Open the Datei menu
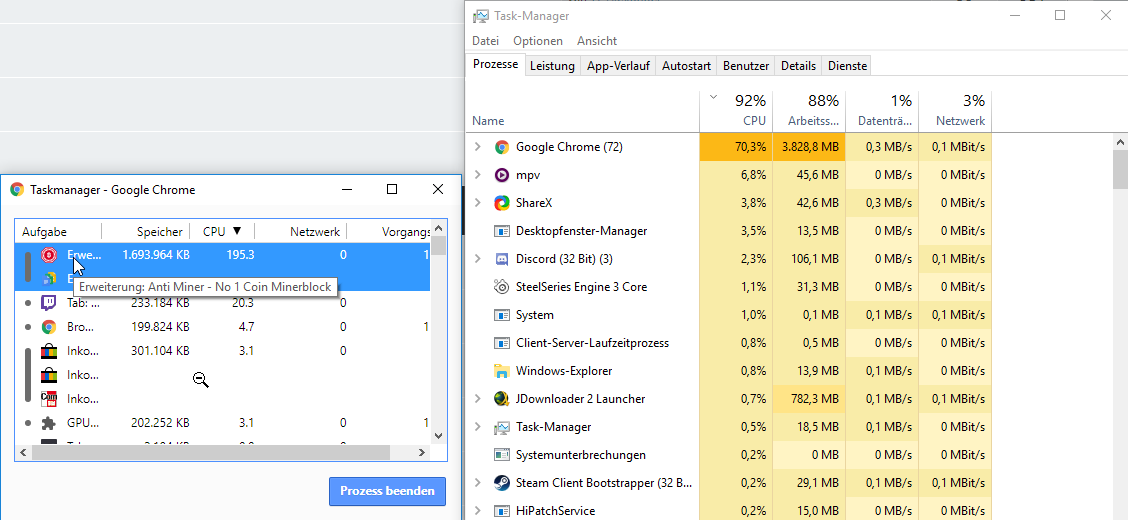The image size is (1128, 520). tap(486, 41)
